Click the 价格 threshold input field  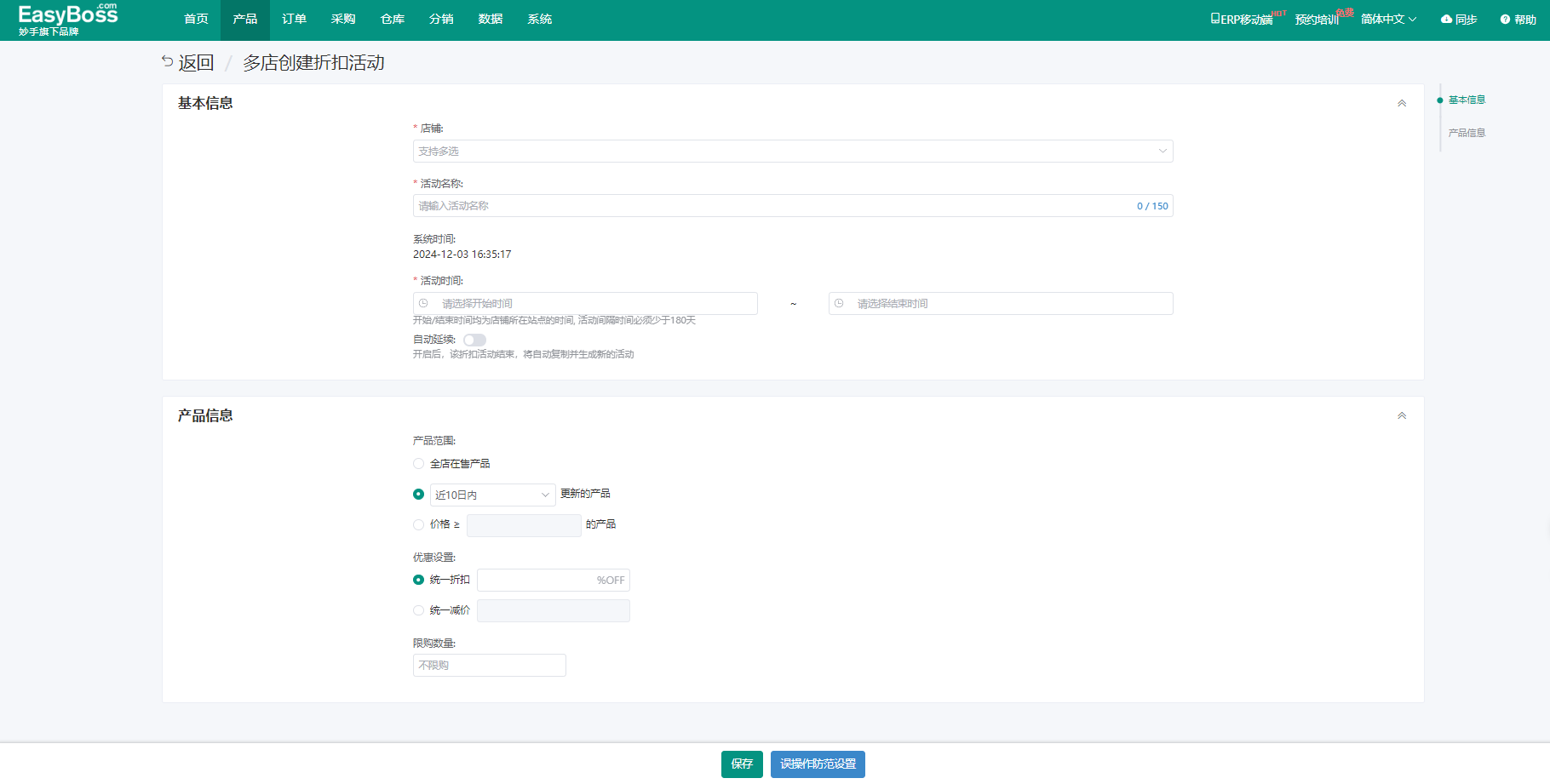[x=524, y=525]
